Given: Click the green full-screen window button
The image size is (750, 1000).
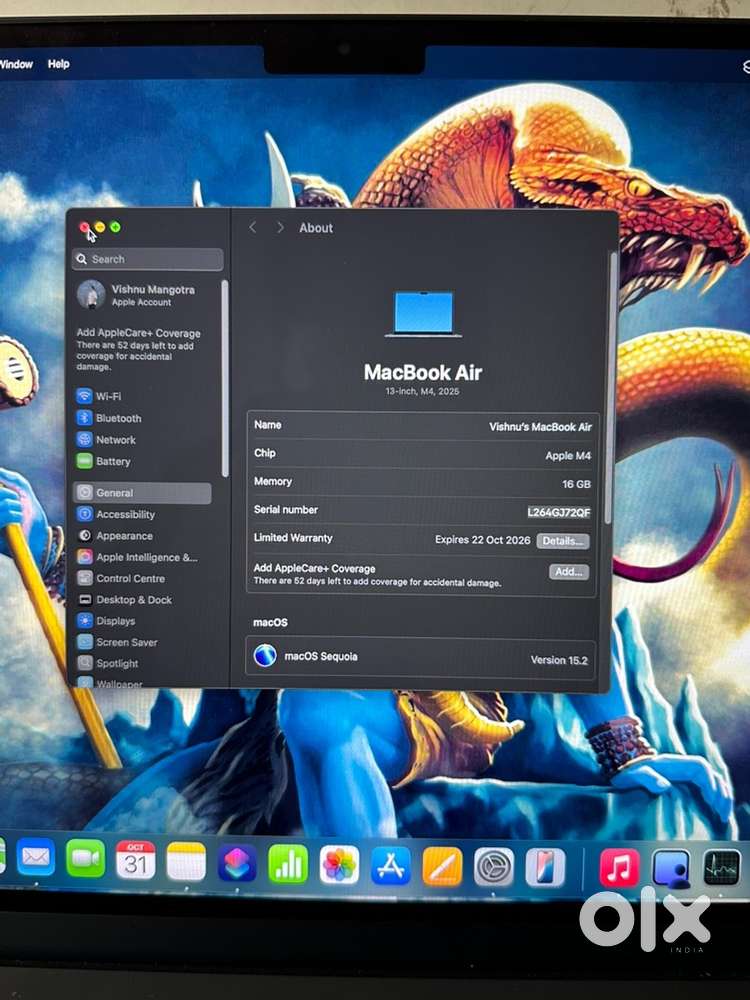Looking at the screenshot, I should click(115, 227).
